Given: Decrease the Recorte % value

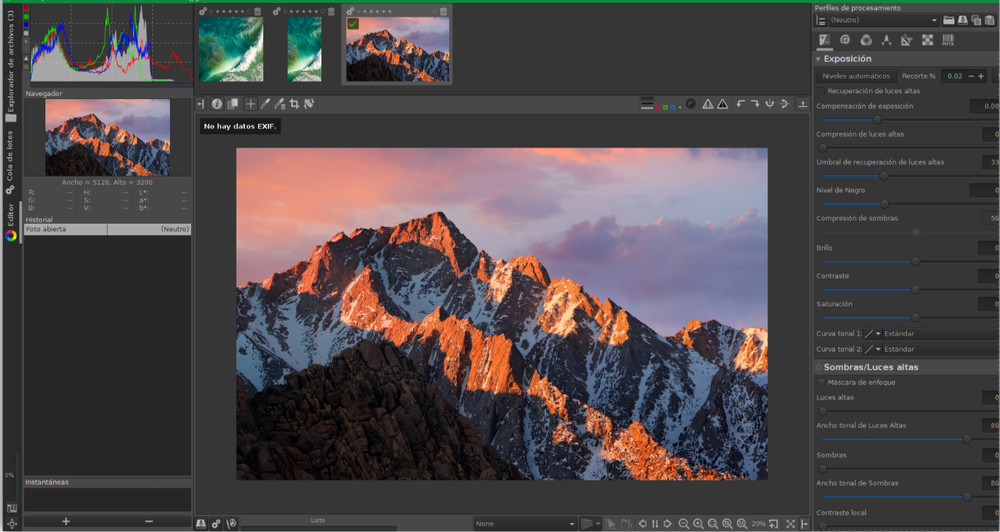Looking at the screenshot, I should [x=971, y=76].
